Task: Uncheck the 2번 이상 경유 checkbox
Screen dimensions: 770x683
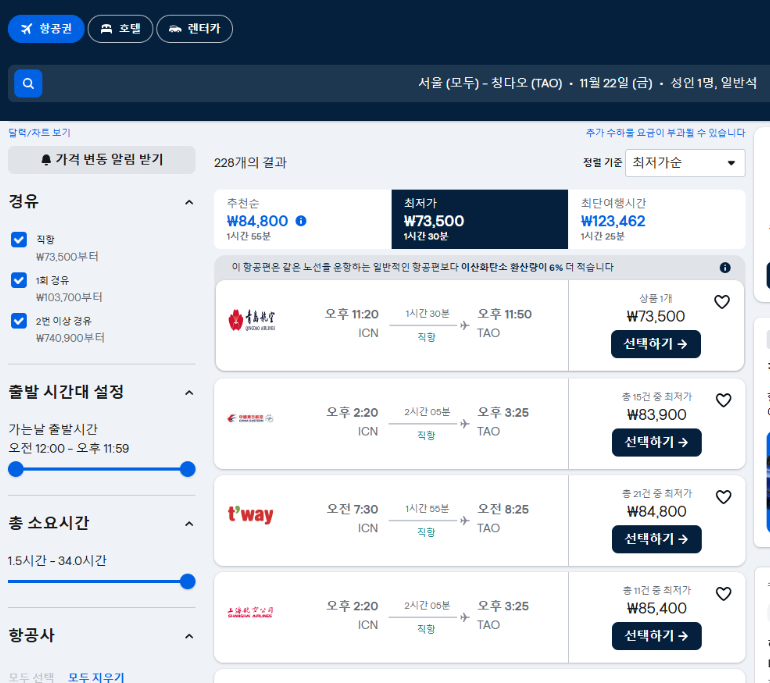Action: pyautogui.click(x=19, y=321)
